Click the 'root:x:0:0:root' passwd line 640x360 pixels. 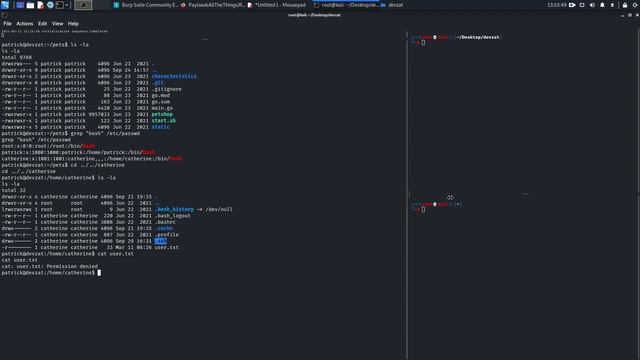48,146
